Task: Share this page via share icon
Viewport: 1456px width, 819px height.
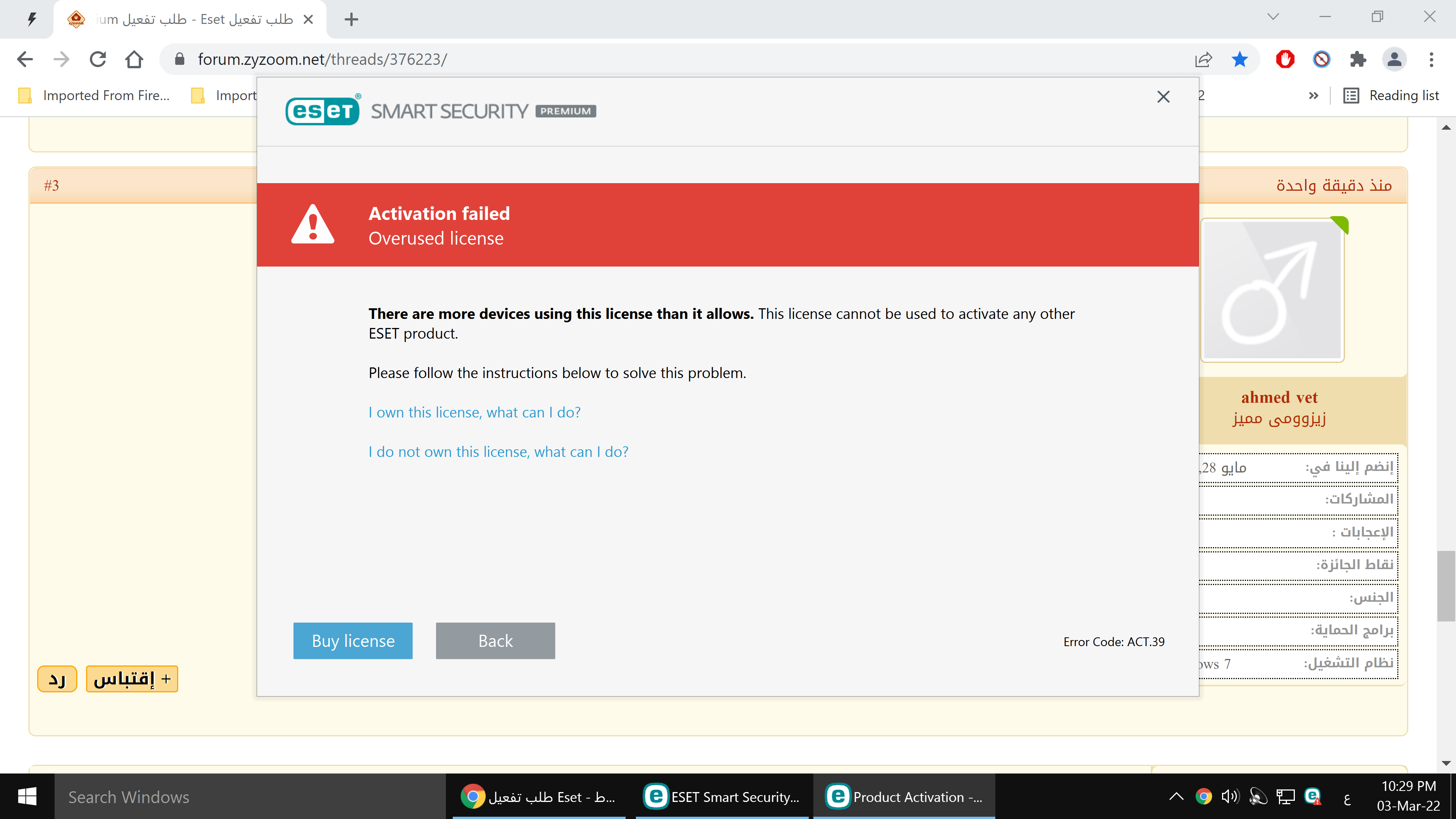Action: click(1203, 60)
